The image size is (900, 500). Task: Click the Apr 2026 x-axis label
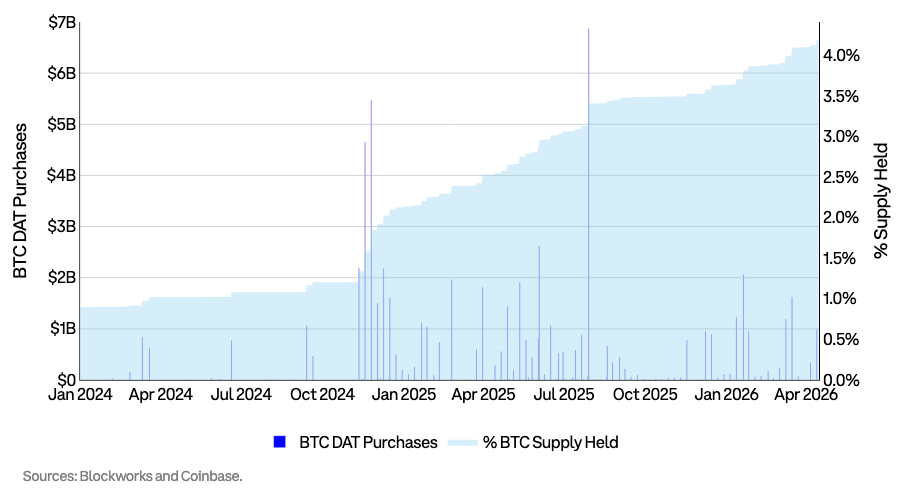806,395
